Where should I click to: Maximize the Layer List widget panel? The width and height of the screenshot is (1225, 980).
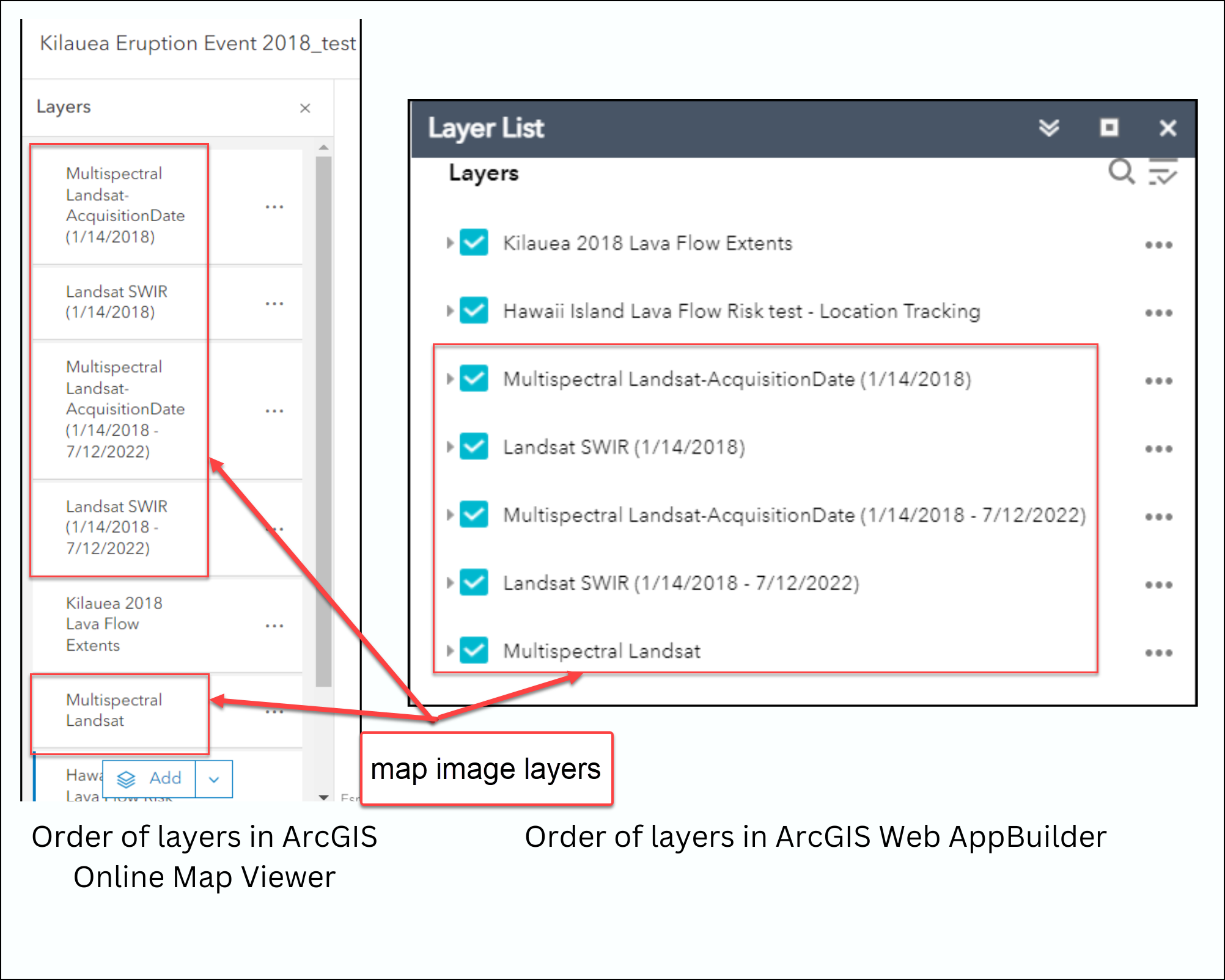[x=1109, y=128]
